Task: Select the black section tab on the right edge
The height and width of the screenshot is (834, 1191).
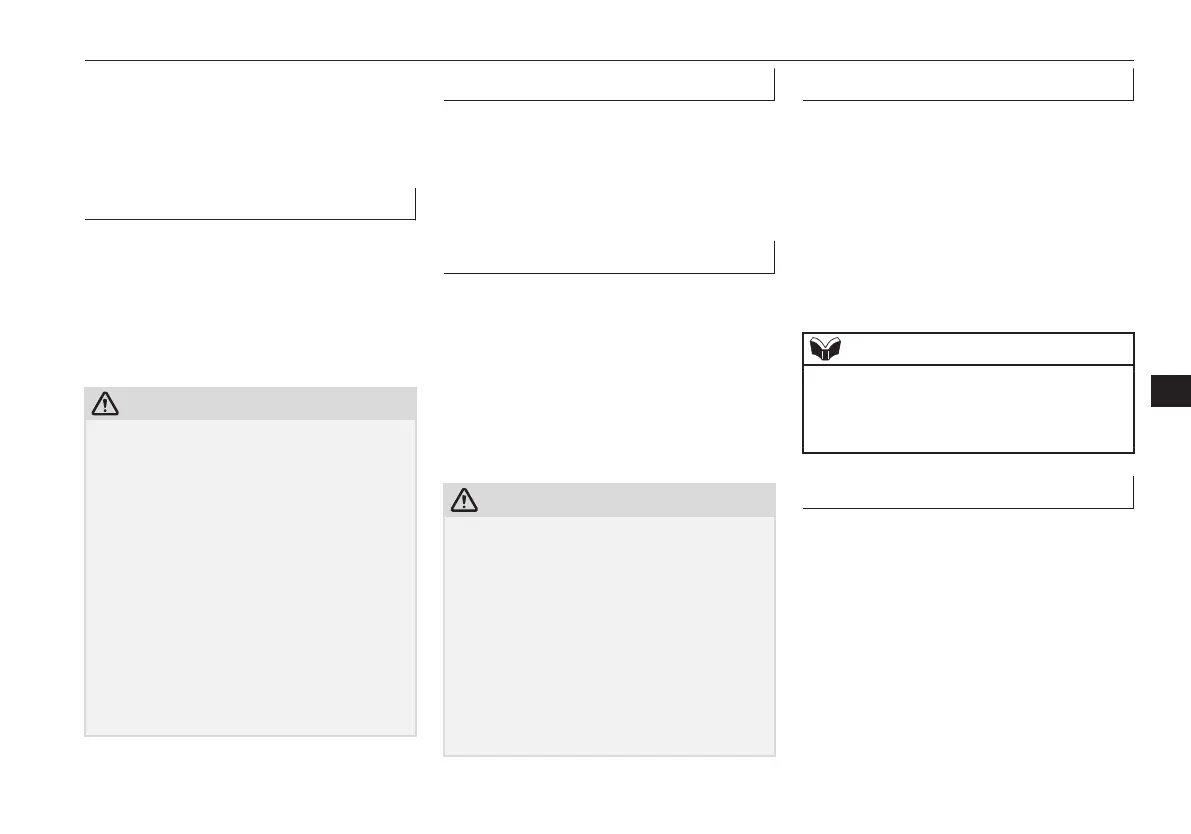Action: [x=1170, y=389]
